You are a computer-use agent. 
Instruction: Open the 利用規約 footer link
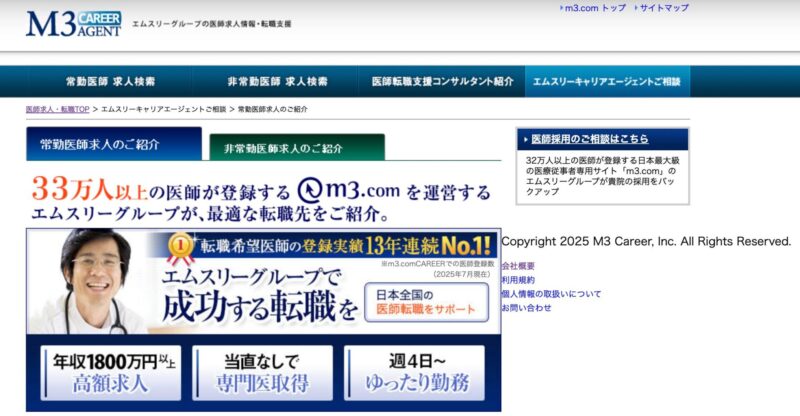(x=518, y=280)
